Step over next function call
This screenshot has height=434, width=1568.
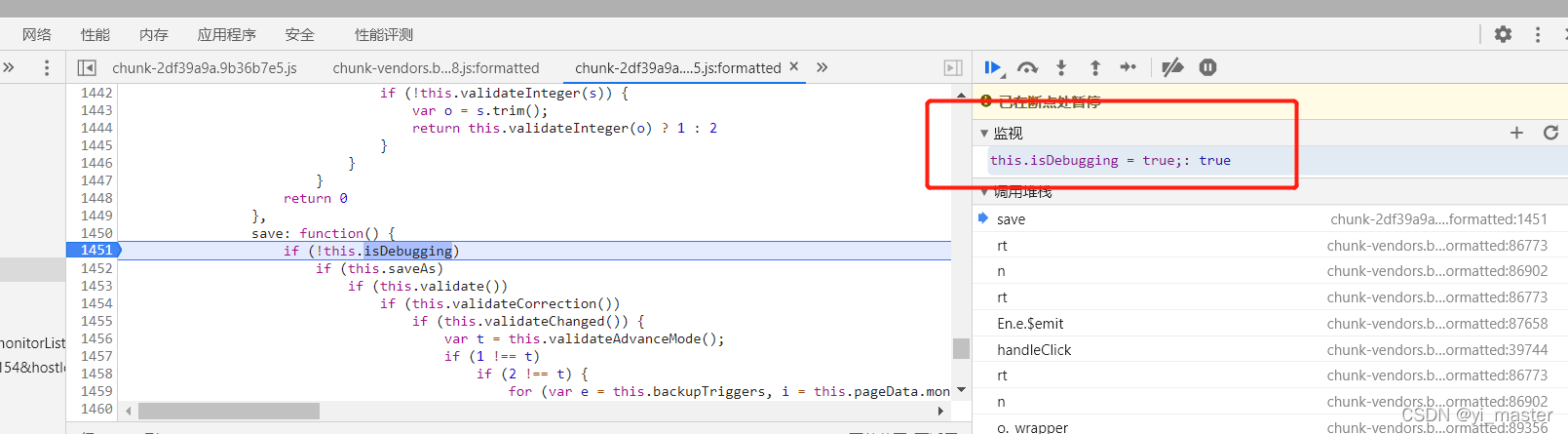click(x=1027, y=67)
